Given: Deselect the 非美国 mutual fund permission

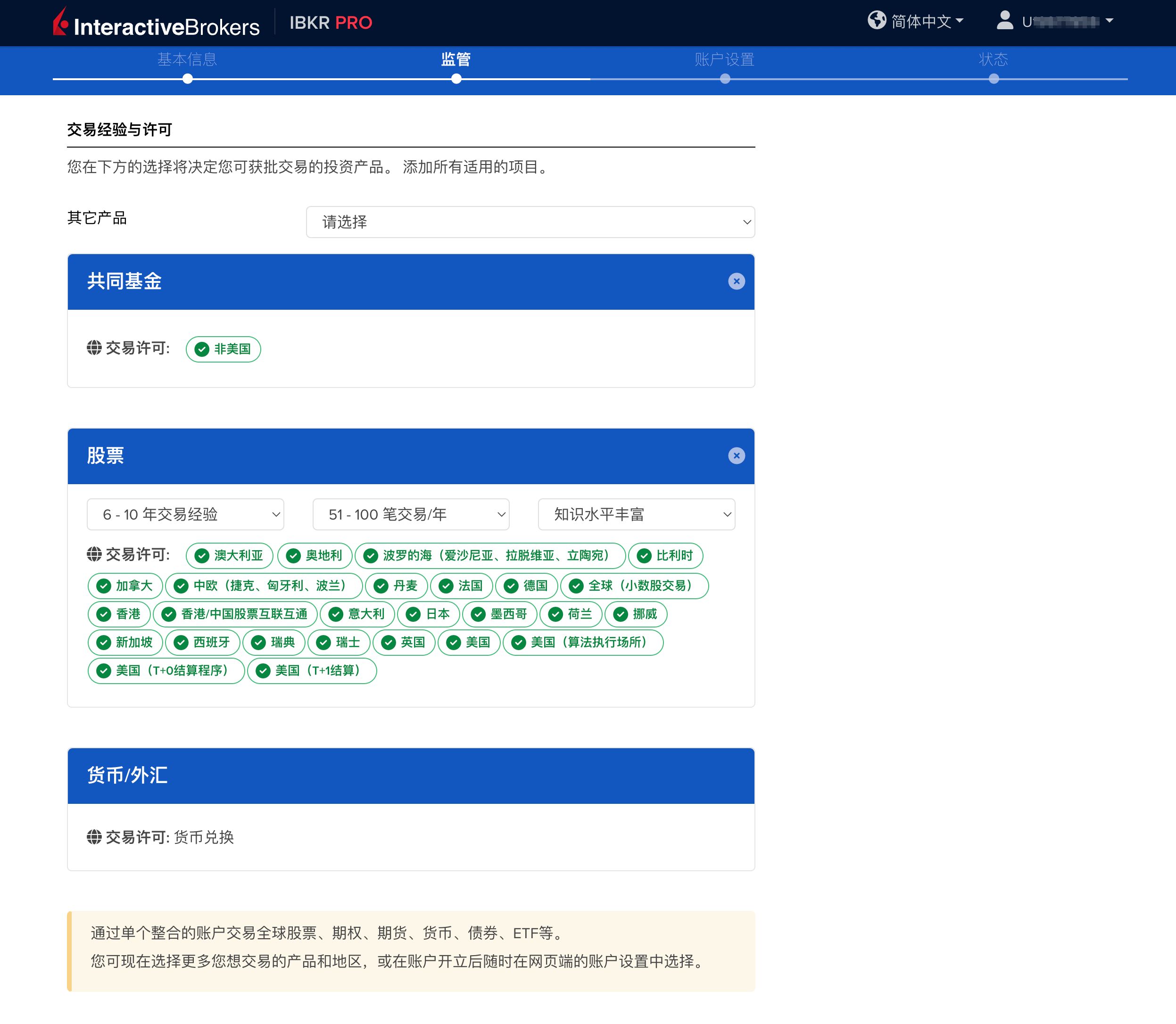Looking at the screenshot, I should (x=223, y=349).
